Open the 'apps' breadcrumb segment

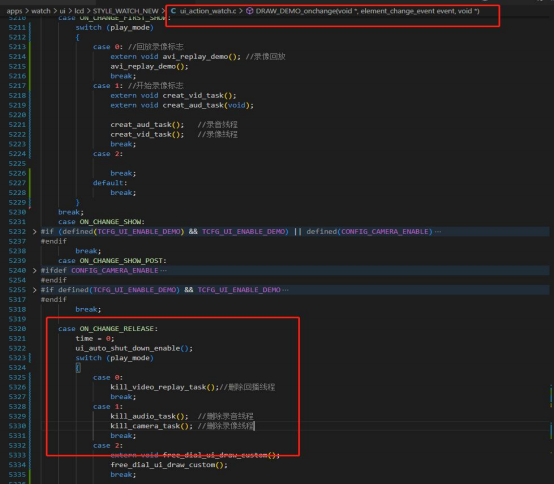click(14, 11)
